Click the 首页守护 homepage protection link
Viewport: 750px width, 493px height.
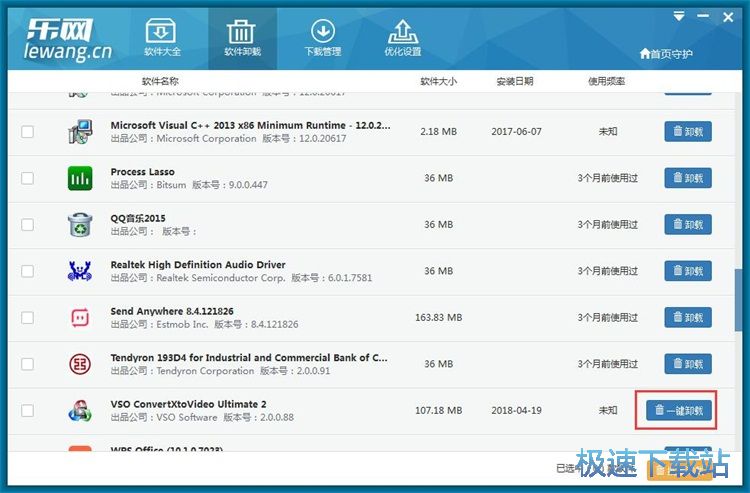[x=666, y=54]
